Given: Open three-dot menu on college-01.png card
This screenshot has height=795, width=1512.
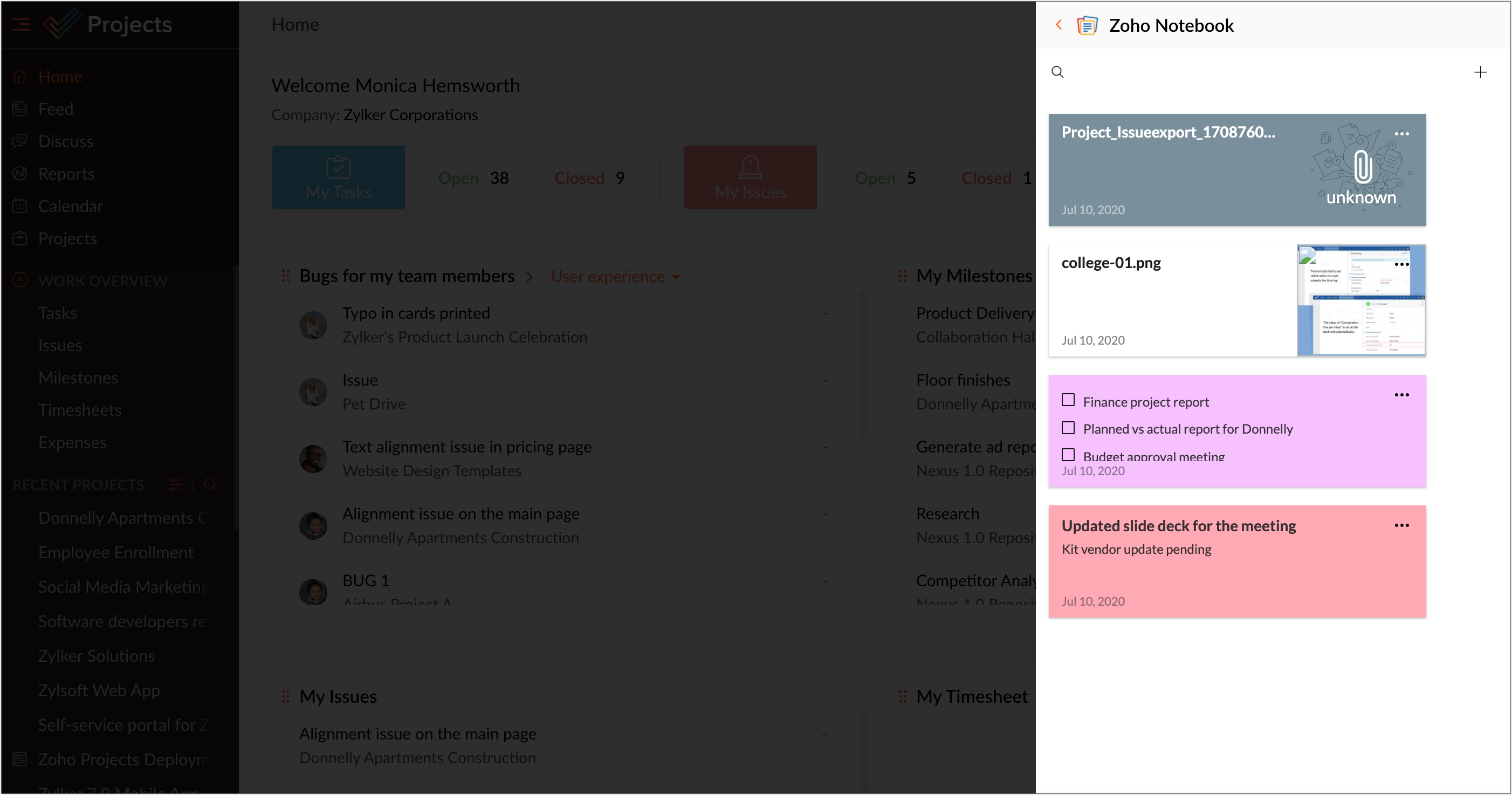Looking at the screenshot, I should [1401, 264].
